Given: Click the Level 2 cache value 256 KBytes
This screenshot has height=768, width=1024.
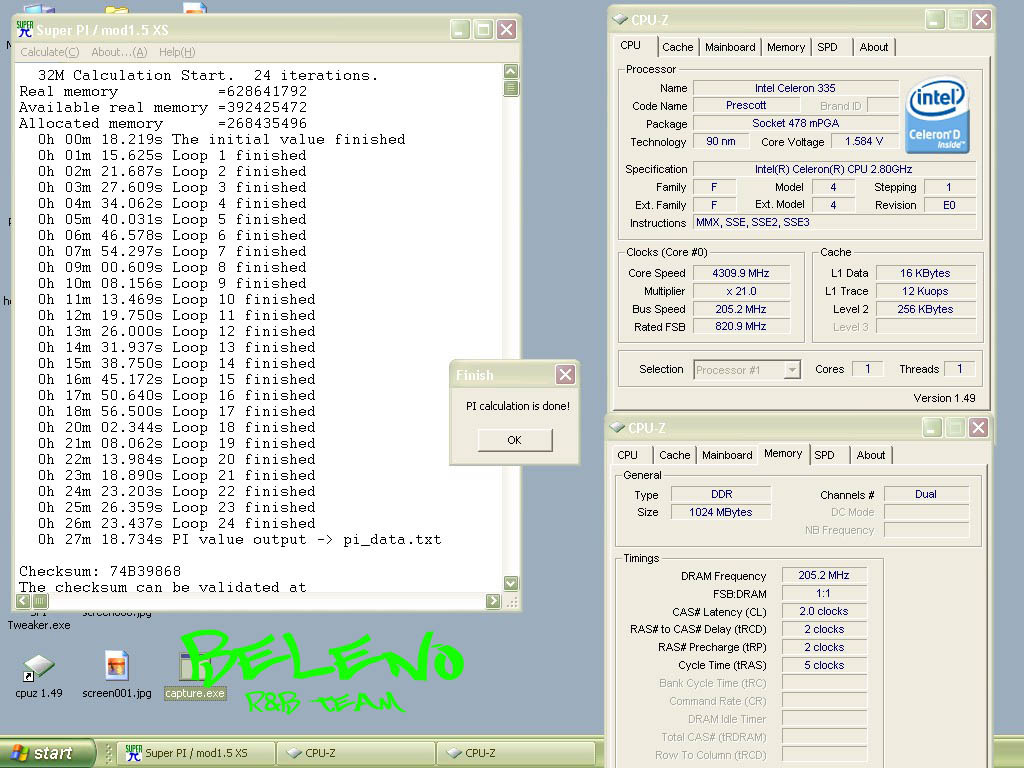Looking at the screenshot, I should pyautogui.click(x=925, y=309).
